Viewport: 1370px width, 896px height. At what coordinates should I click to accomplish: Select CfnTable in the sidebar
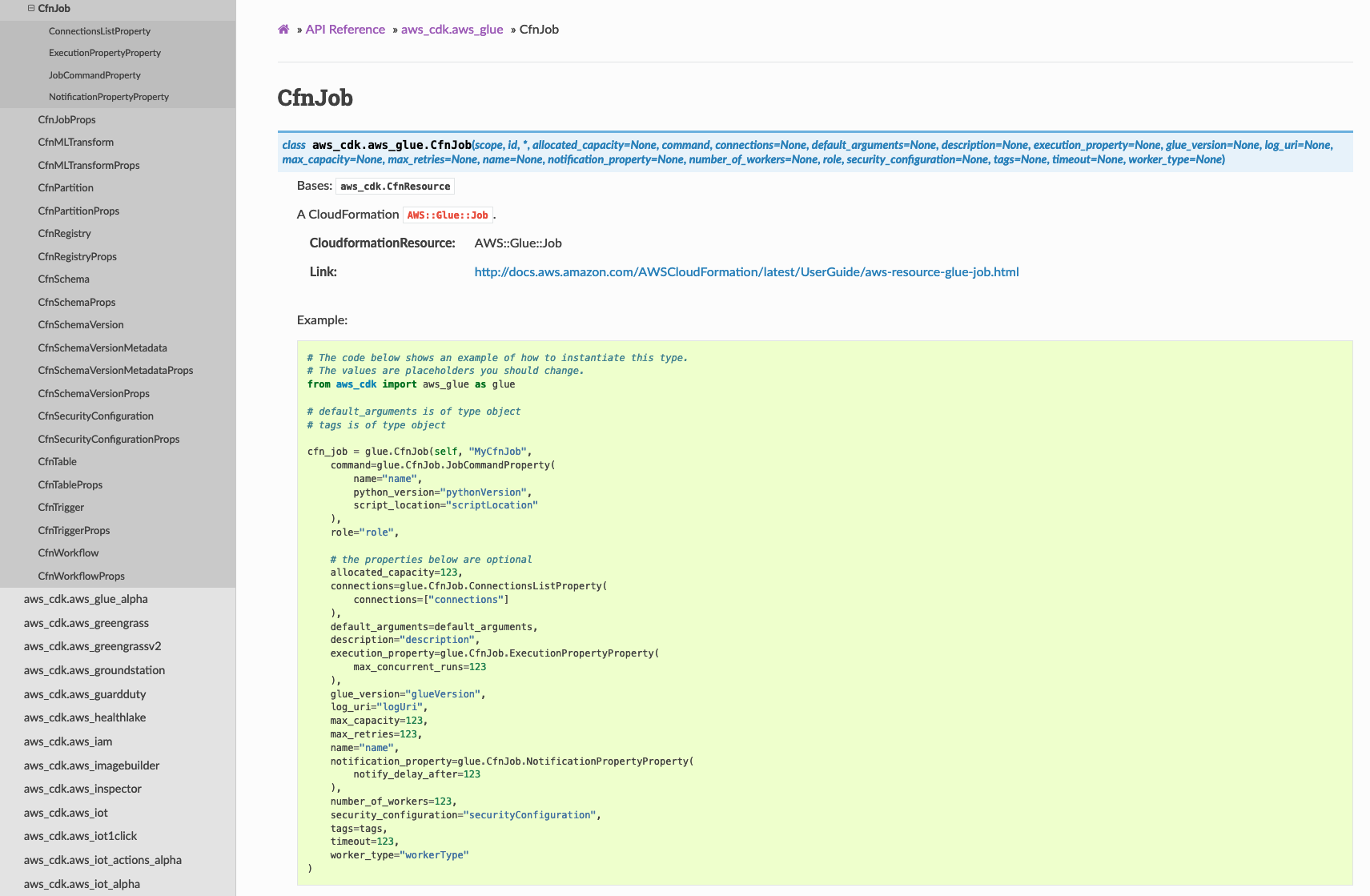pyautogui.click(x=58, y=461)
